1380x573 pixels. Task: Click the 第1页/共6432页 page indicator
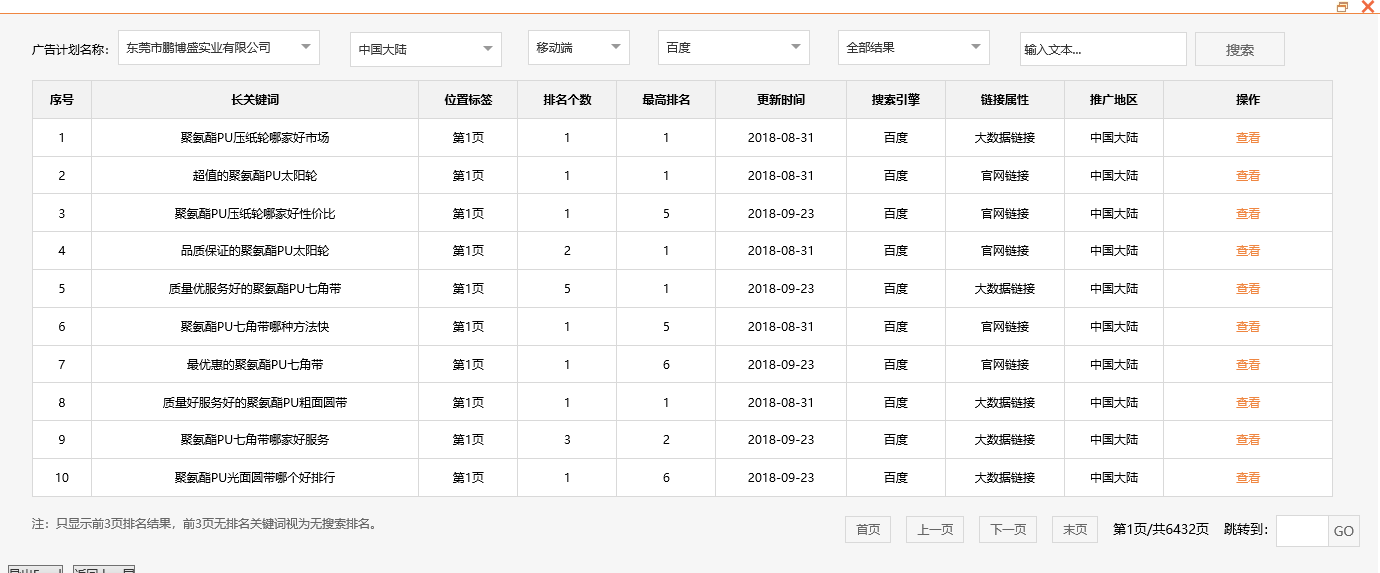[1161, 529]
